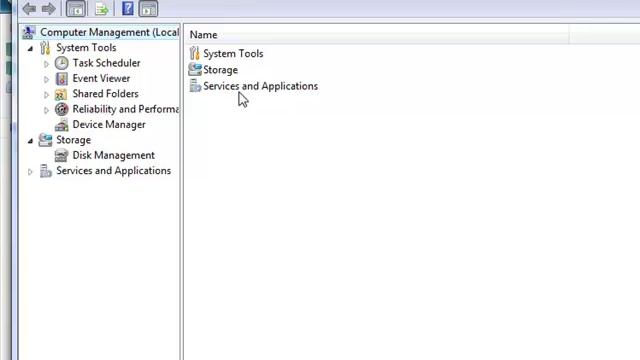Select Storage text in list pane
Viewport: 640px width, 360px height.
(220, 70)
